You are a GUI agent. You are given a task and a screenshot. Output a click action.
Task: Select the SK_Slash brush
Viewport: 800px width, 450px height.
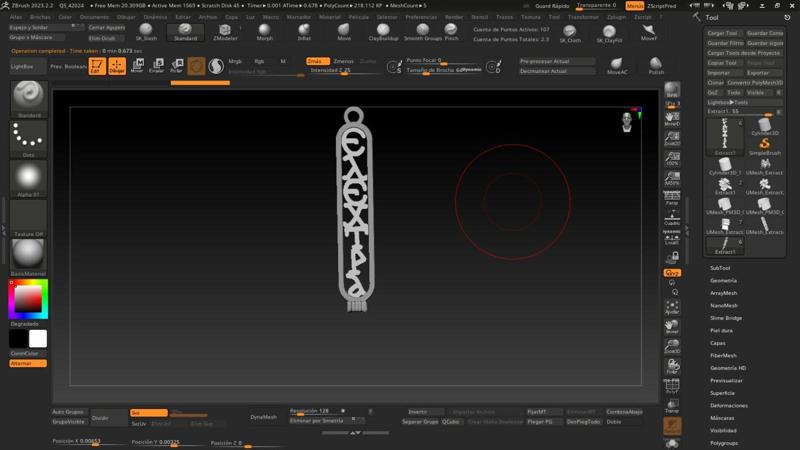146,32
